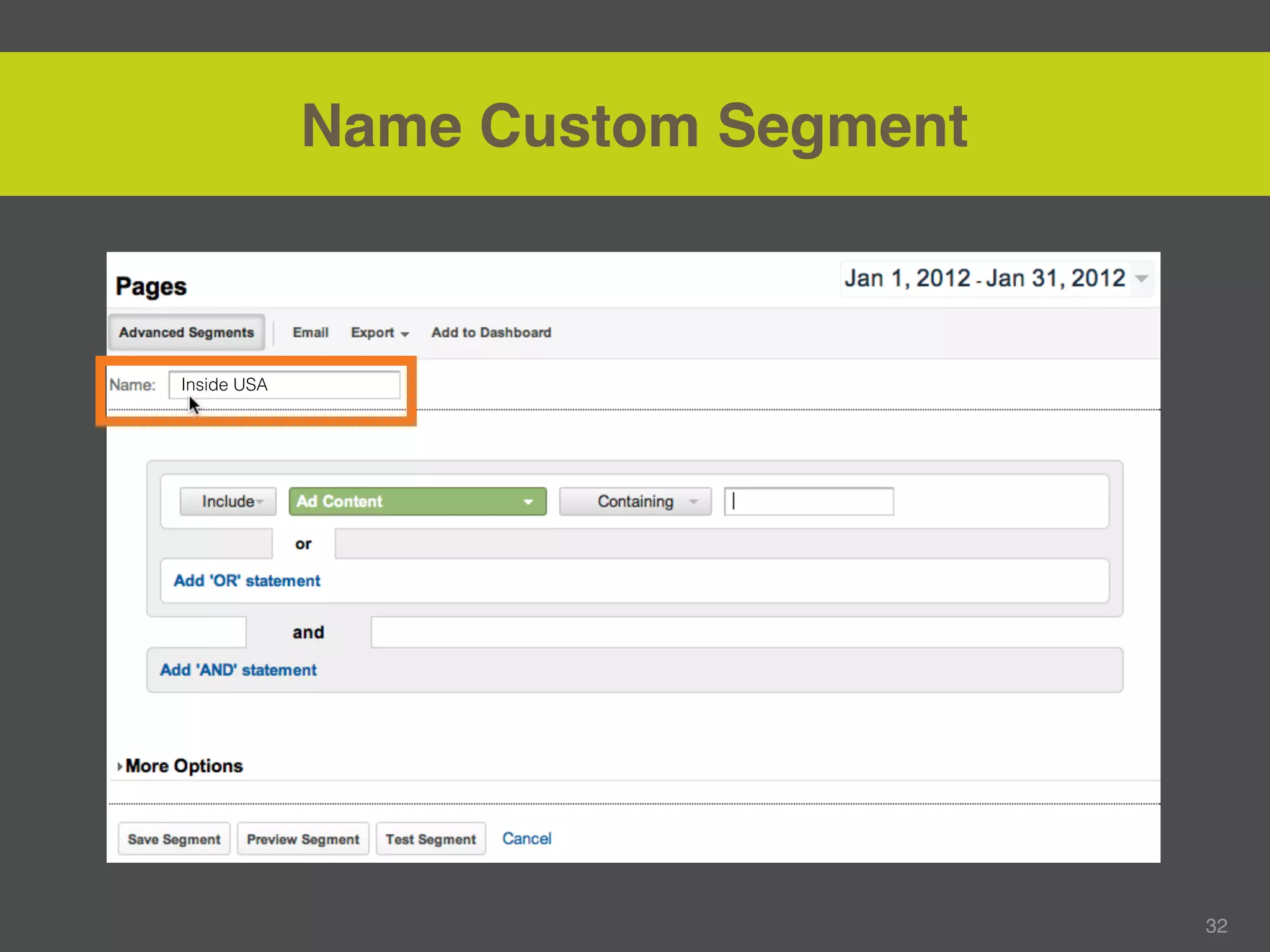The image size is (1270, 952).
Task: Click the Email toolbar option
Action: click(311, 333)
